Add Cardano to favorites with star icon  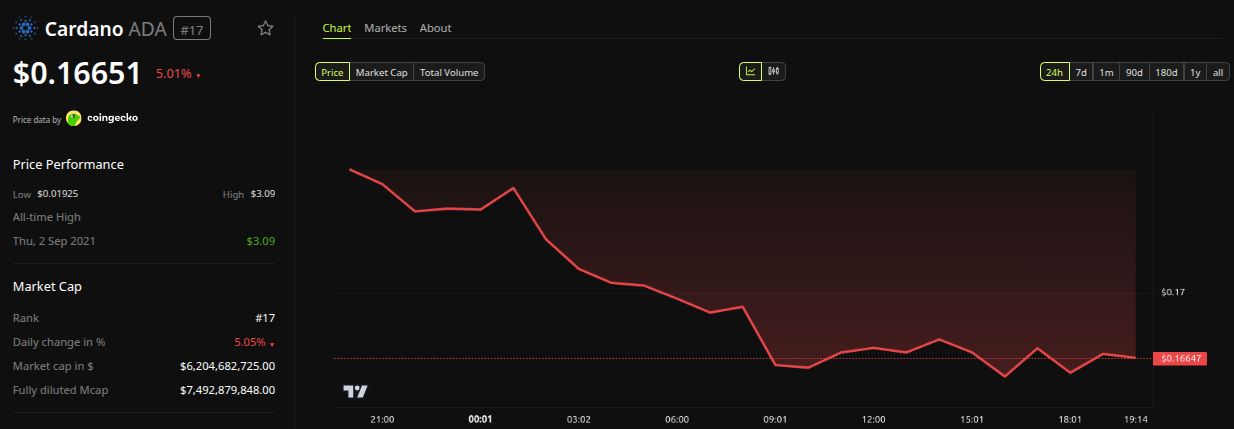coord(265,29)
